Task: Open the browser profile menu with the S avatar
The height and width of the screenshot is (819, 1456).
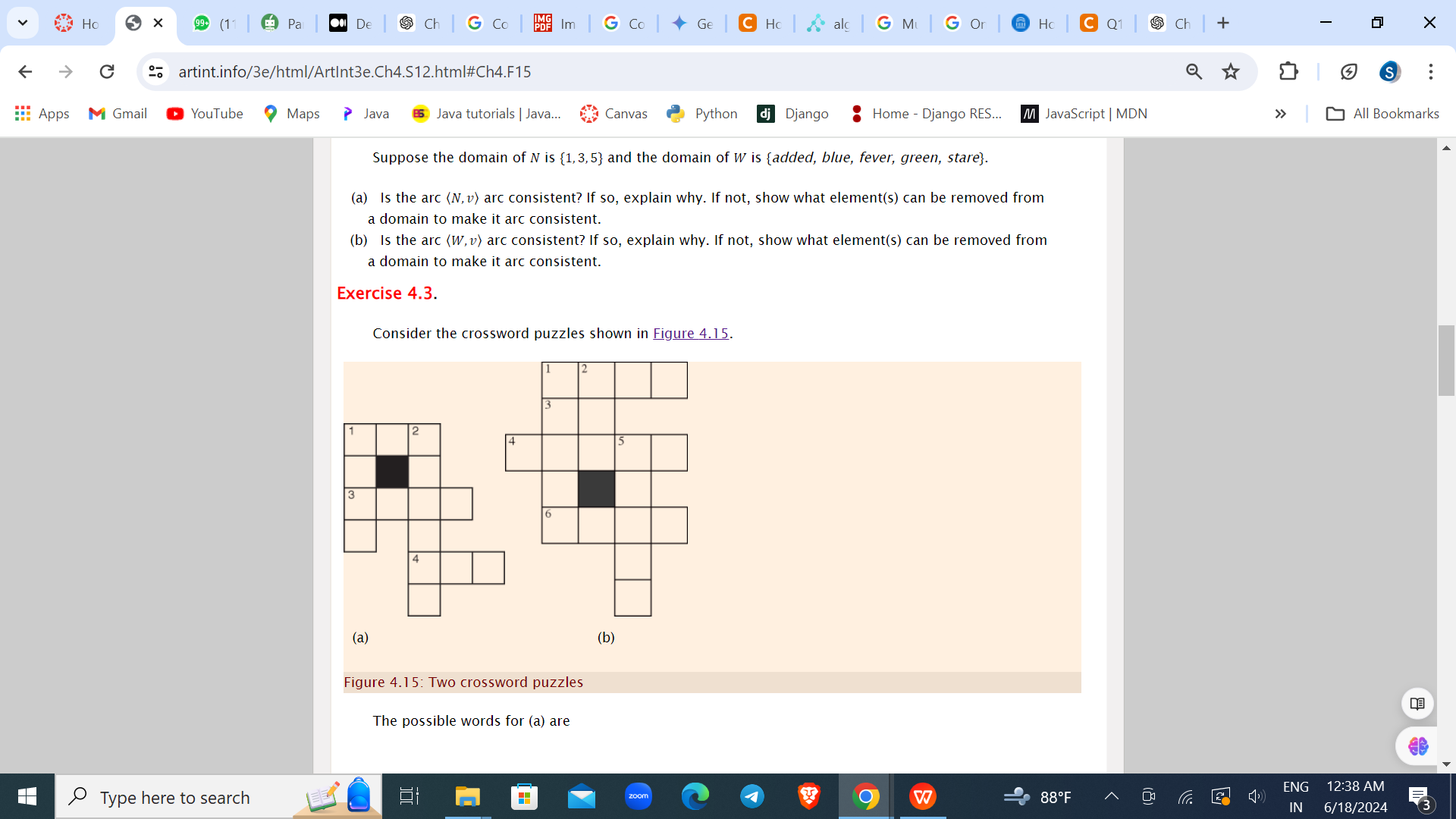Action: 1389,71
